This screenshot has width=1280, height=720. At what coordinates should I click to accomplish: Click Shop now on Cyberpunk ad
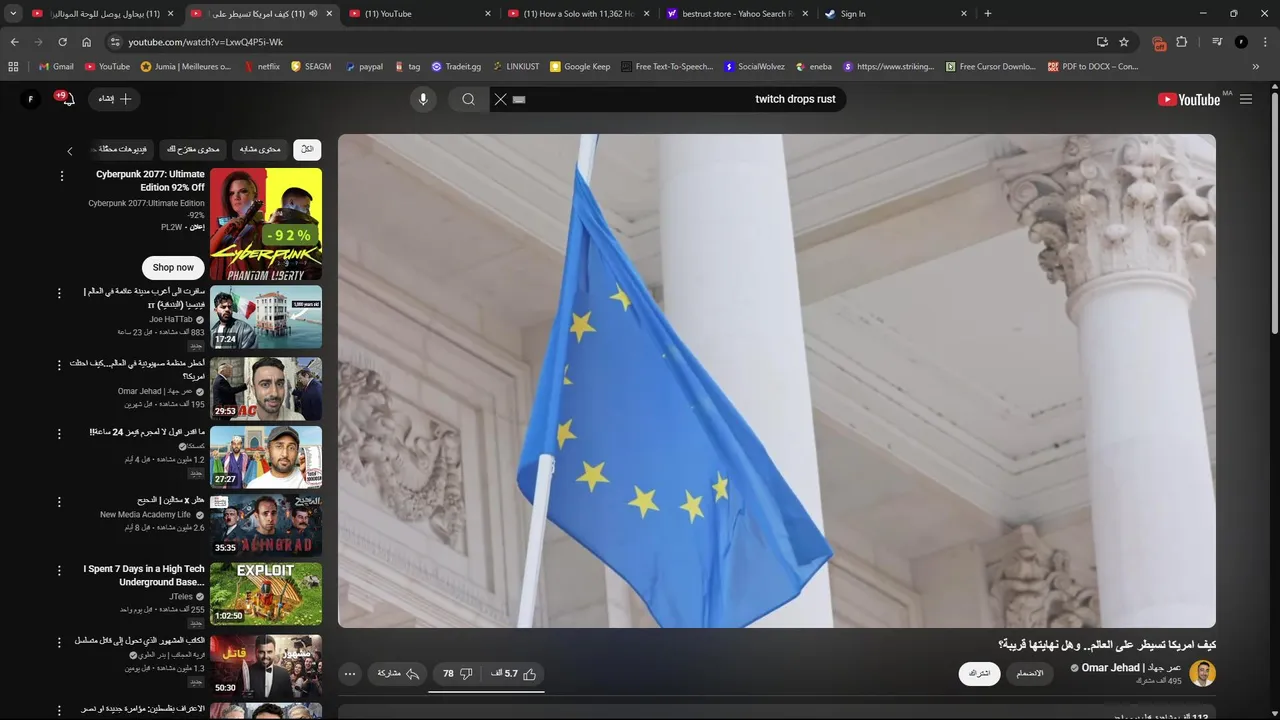[x=173, y=267]
